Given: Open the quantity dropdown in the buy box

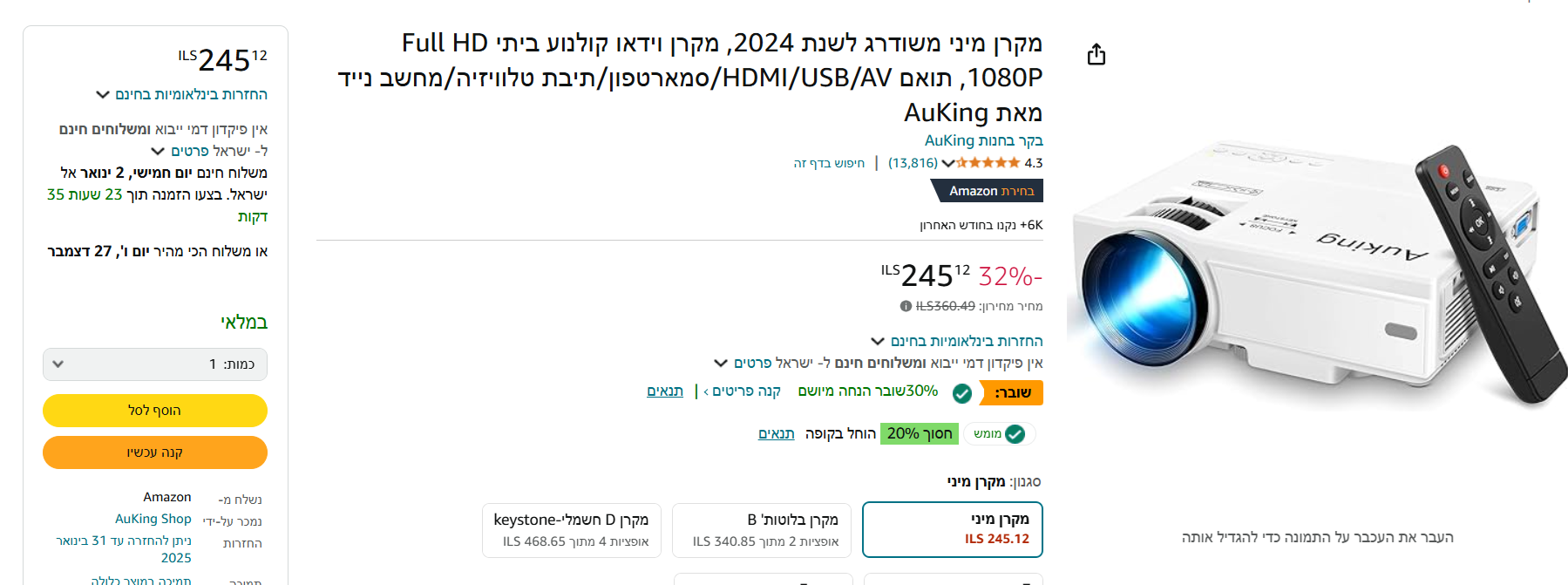Looking at the screenshot, I should 155,364.
